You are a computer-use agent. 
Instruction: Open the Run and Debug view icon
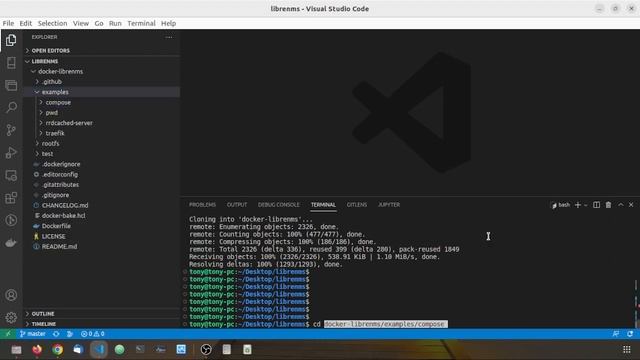click(x=11, y=153)
